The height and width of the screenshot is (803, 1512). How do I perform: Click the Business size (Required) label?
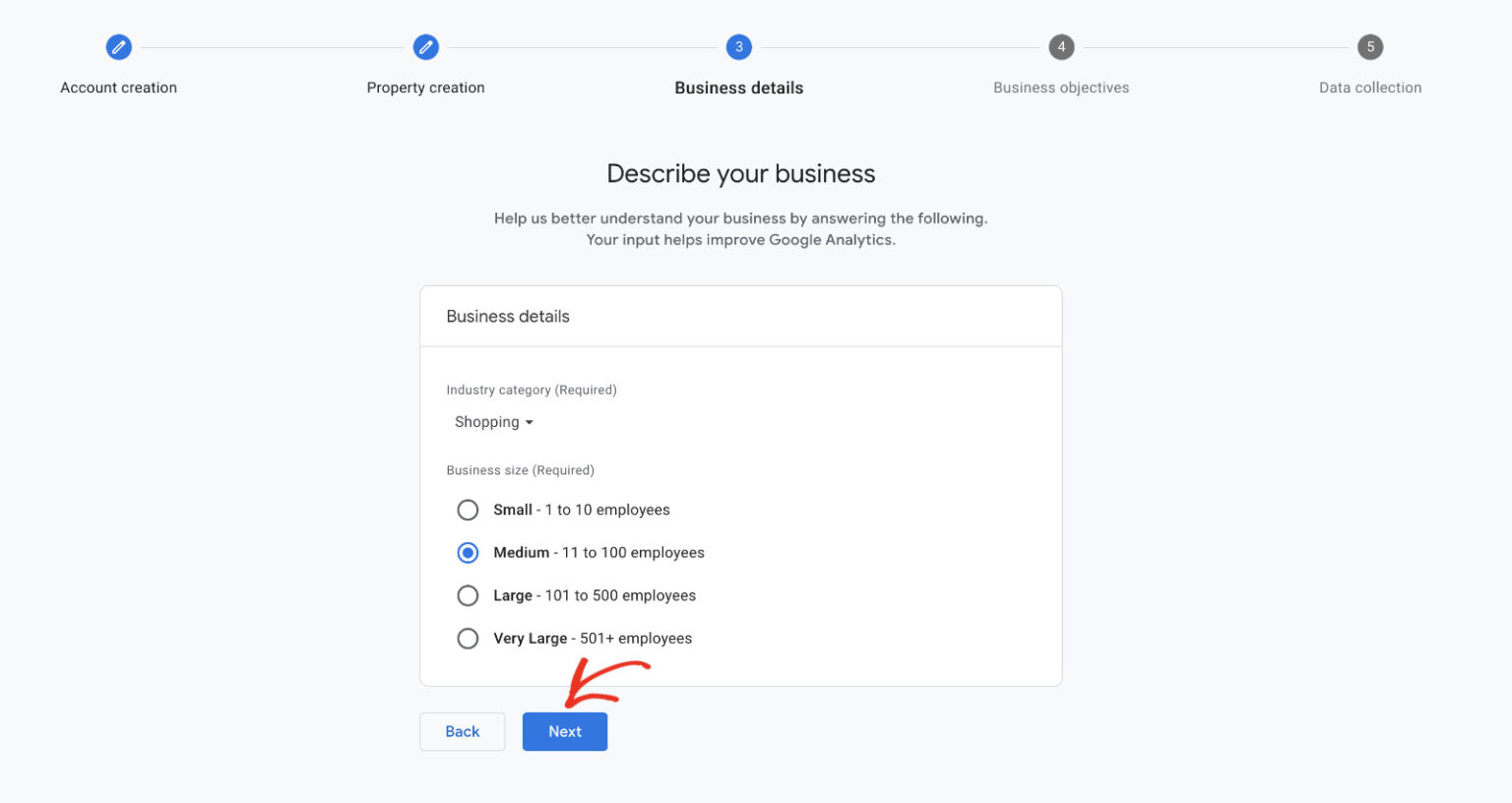click(x=520, y=470)
